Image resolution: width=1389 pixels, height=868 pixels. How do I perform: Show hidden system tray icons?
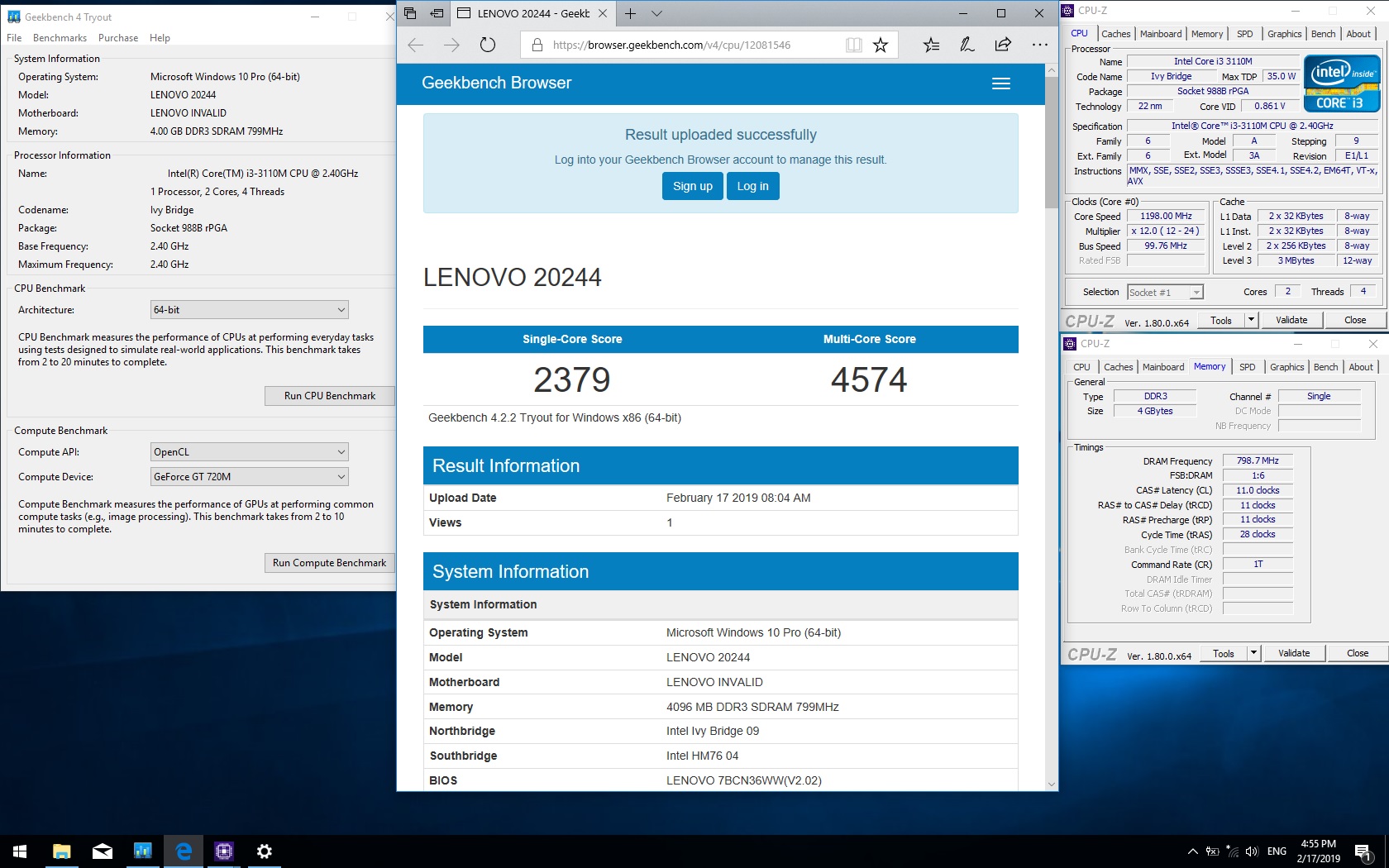1192,851
